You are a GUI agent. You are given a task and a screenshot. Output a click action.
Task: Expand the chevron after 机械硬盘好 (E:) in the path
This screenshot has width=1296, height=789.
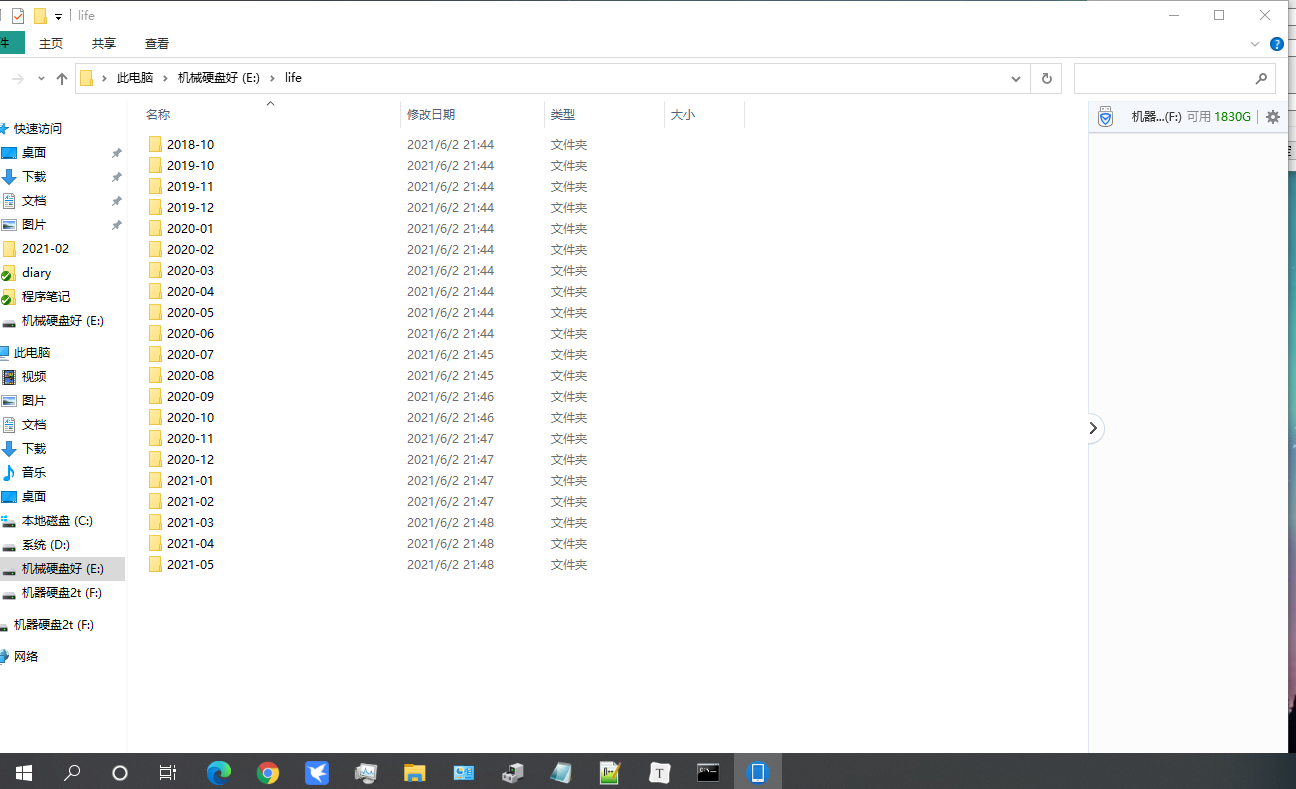[272, 78]
